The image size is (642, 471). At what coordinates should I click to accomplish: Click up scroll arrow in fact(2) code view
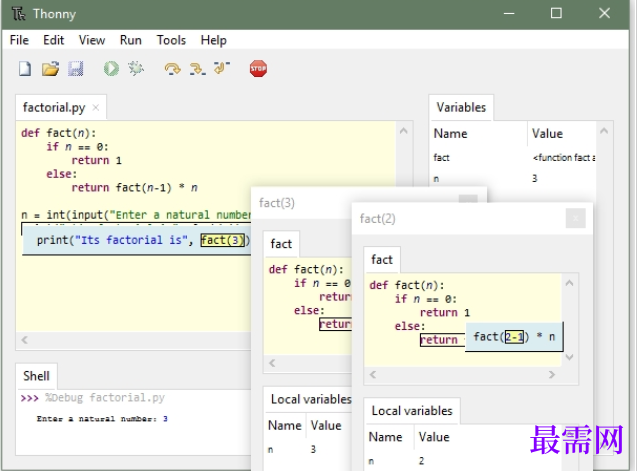click(570, 283)
